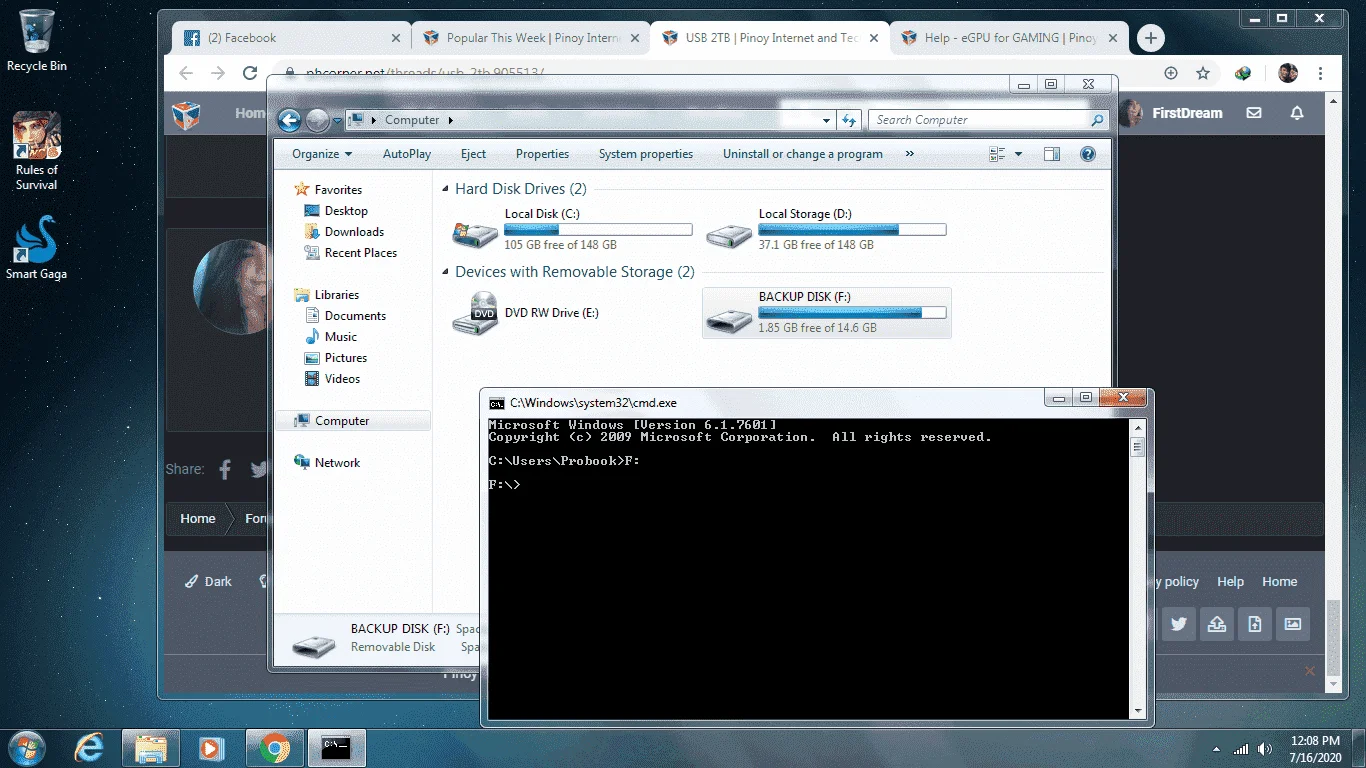
Task: Click Uninstall or change a program
Action: pyautogui.click(x=803, y=154)
